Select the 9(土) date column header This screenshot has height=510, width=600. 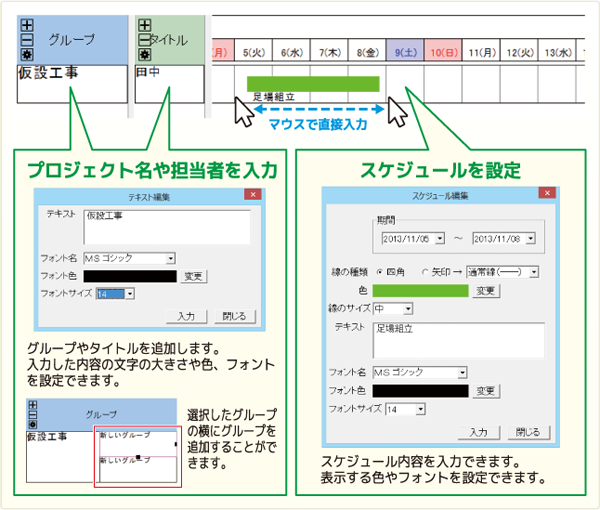(x=405, y=52)
